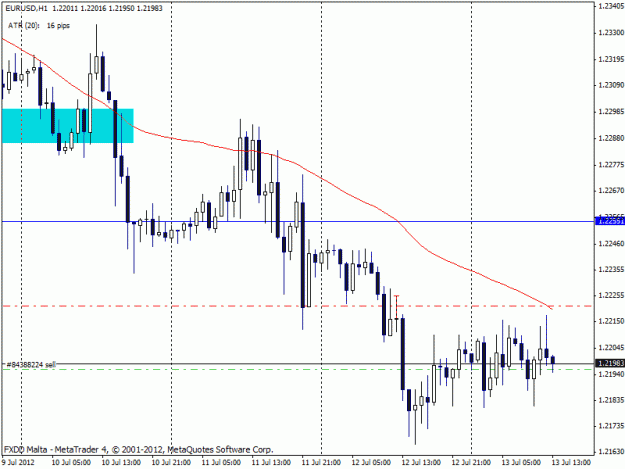
Task: Click the #84388224 sell order label
Action: [31, 364]
